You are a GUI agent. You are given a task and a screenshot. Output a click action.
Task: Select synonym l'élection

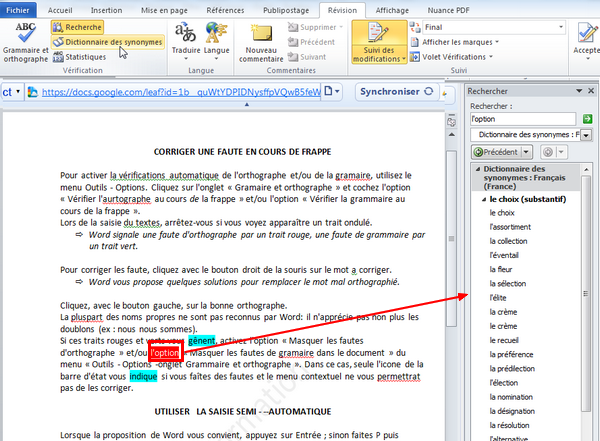(x=504, y=383)
